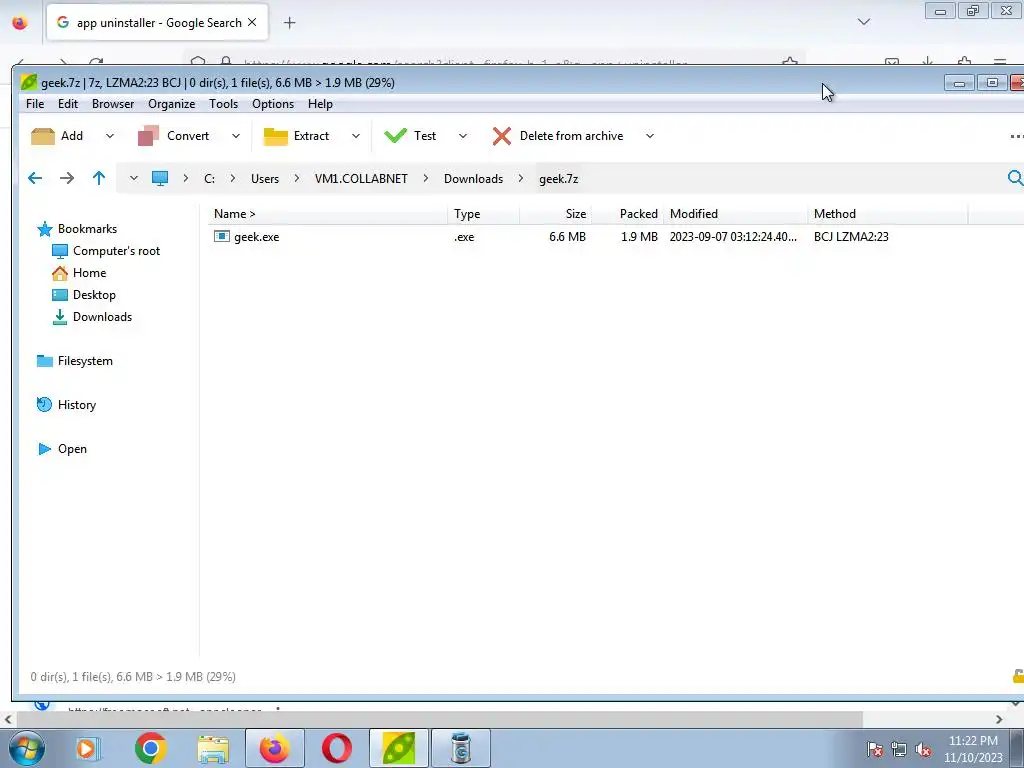Viewport: 1024px width, 768px height.
Task: Select geek.7z in the breadcrumb path
Action: point(559,179)
